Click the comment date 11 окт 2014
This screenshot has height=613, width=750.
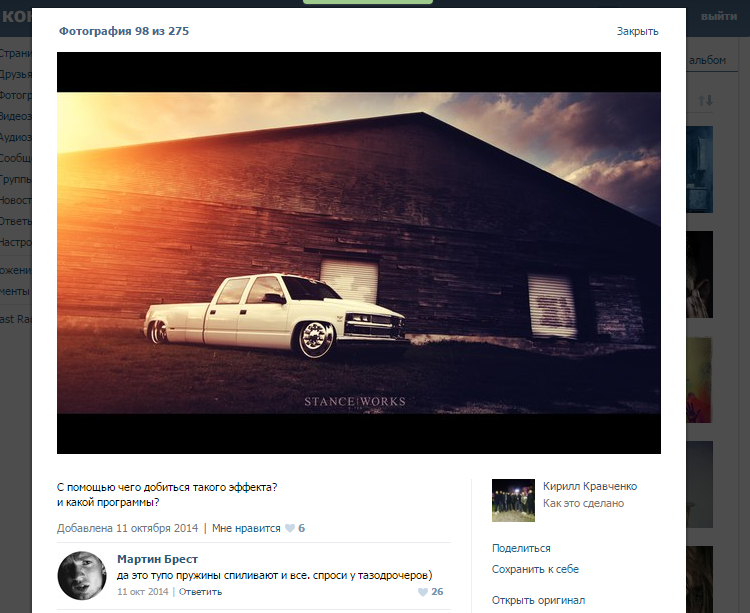click(x=144, y=592)
